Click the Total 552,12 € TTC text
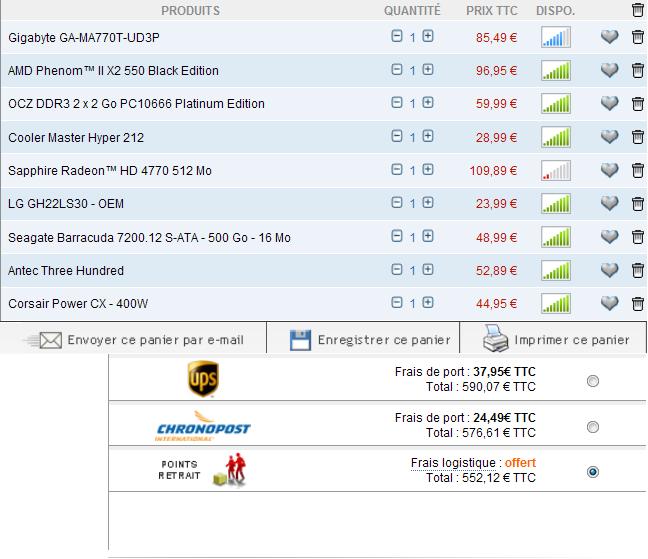 481,478
